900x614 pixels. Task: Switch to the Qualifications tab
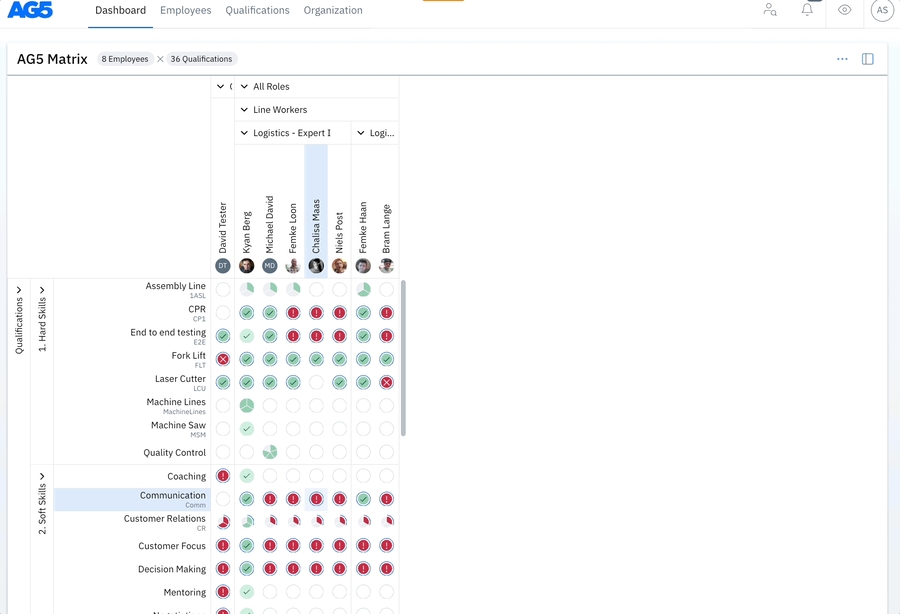257,11
